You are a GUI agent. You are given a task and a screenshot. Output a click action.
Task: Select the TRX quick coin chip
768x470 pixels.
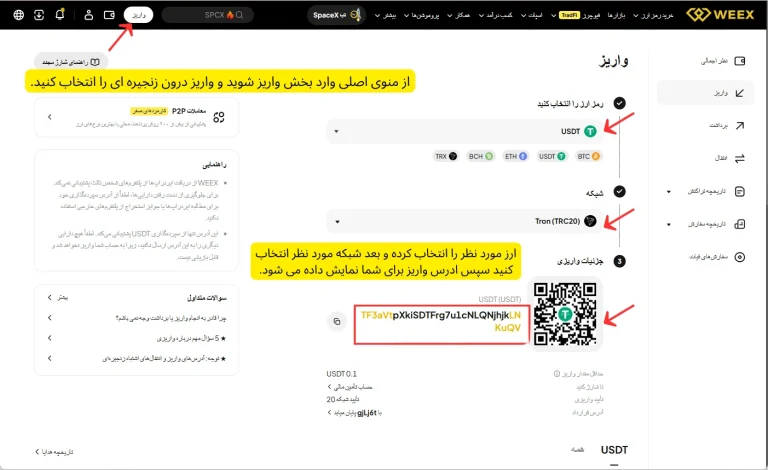click(x=446, y=156)
